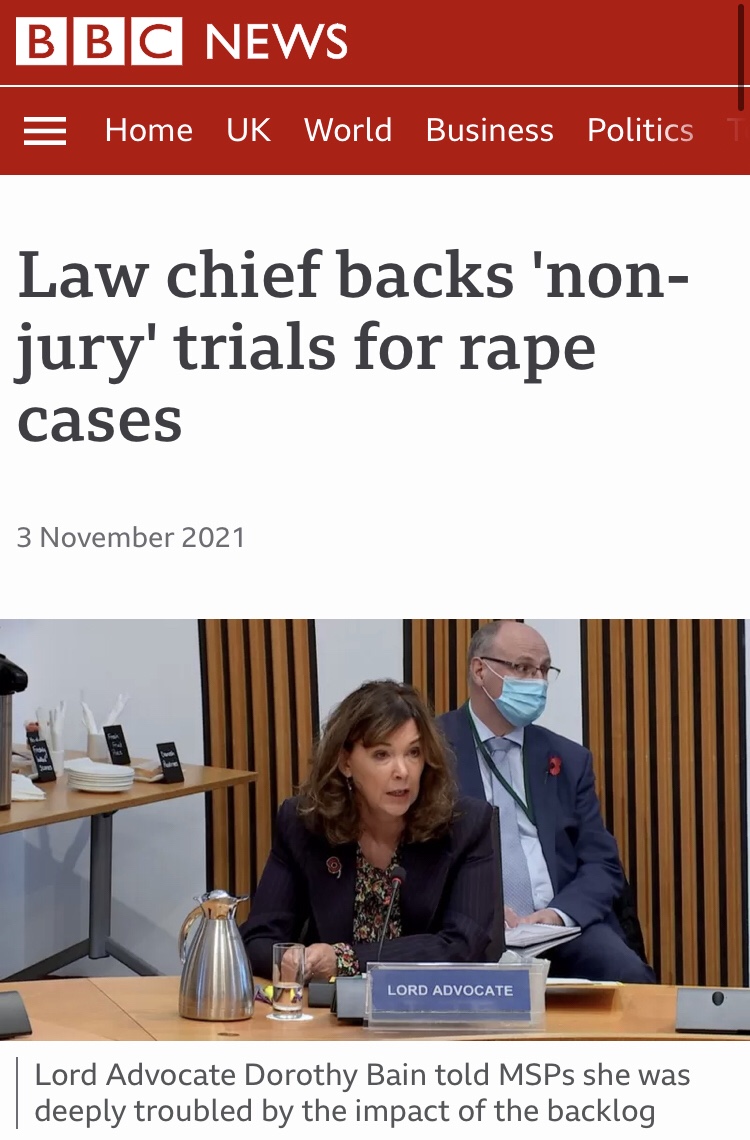Viewport: 750px width, 1140px height.
Task: Click the 3 November 2021 date
Action: click(131, 537)
